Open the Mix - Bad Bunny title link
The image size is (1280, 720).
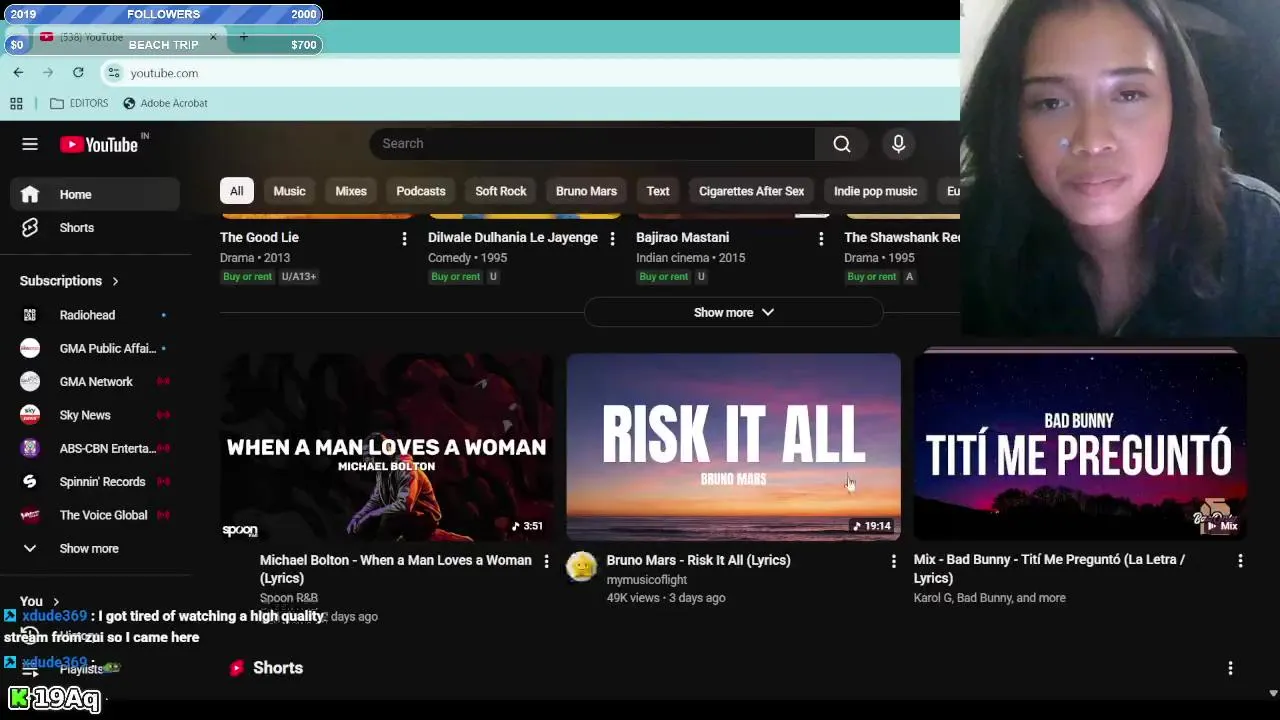click(1049, 569)
